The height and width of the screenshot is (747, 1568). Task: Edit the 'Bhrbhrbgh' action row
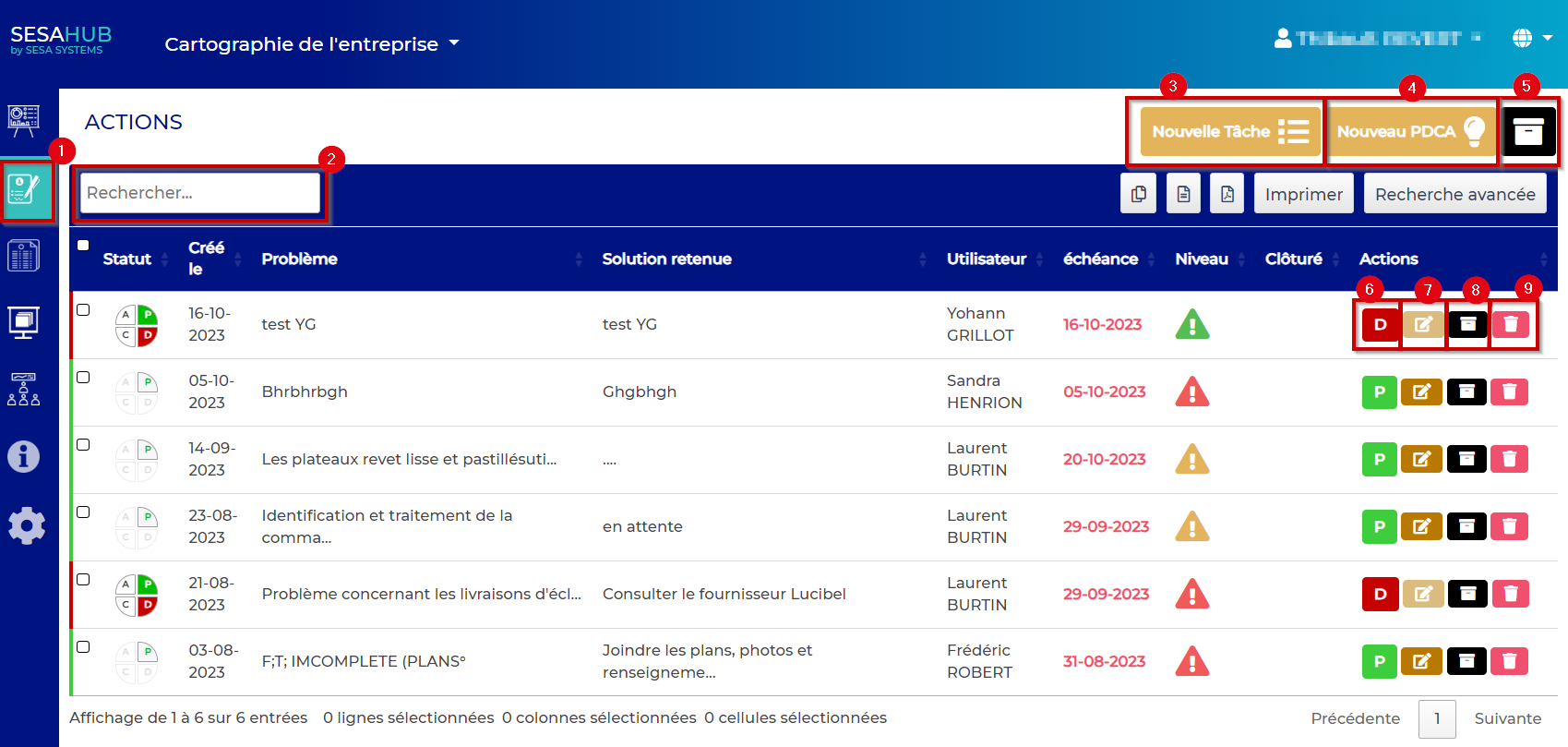[1421, 392]
